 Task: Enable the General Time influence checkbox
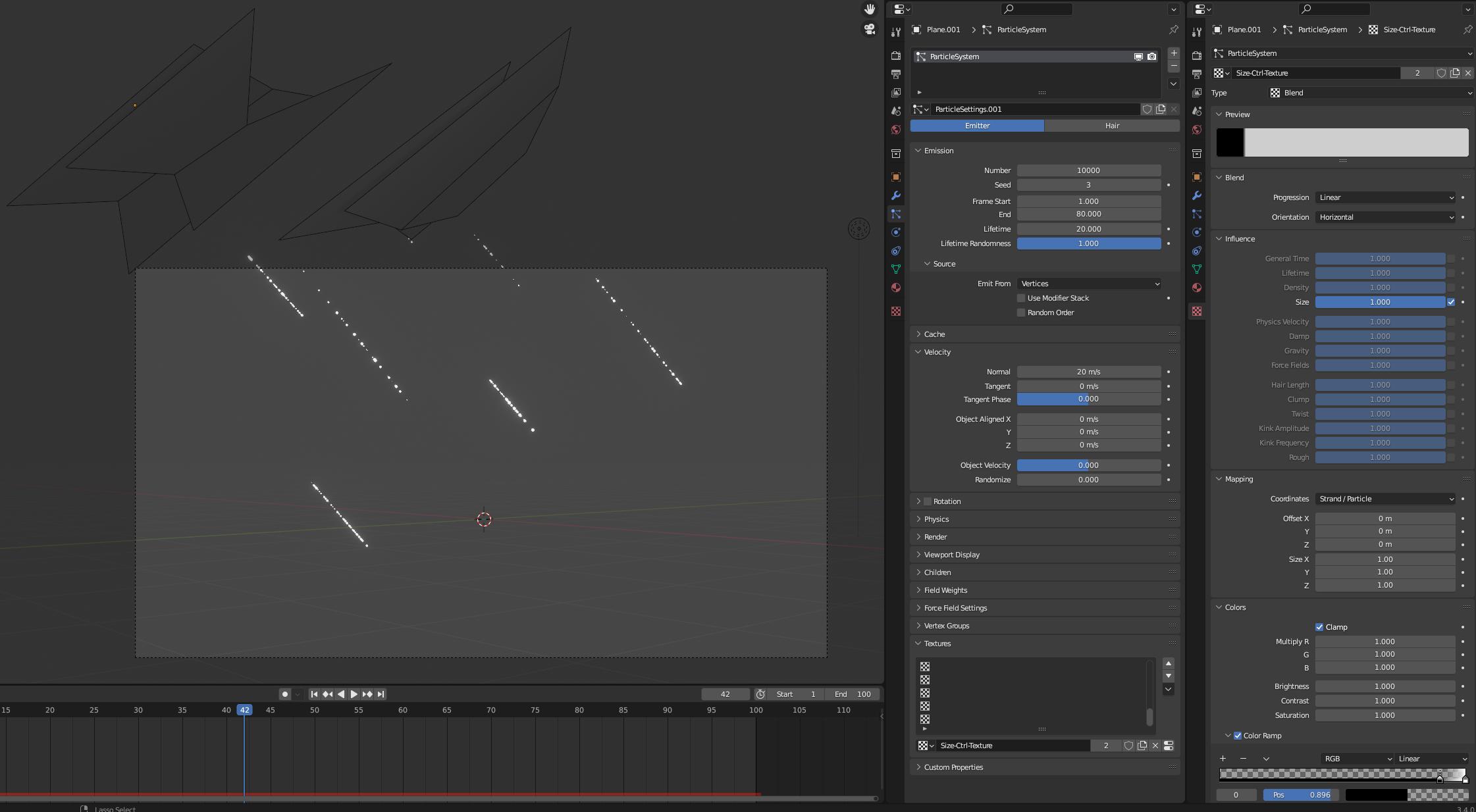click(1451, 259)
